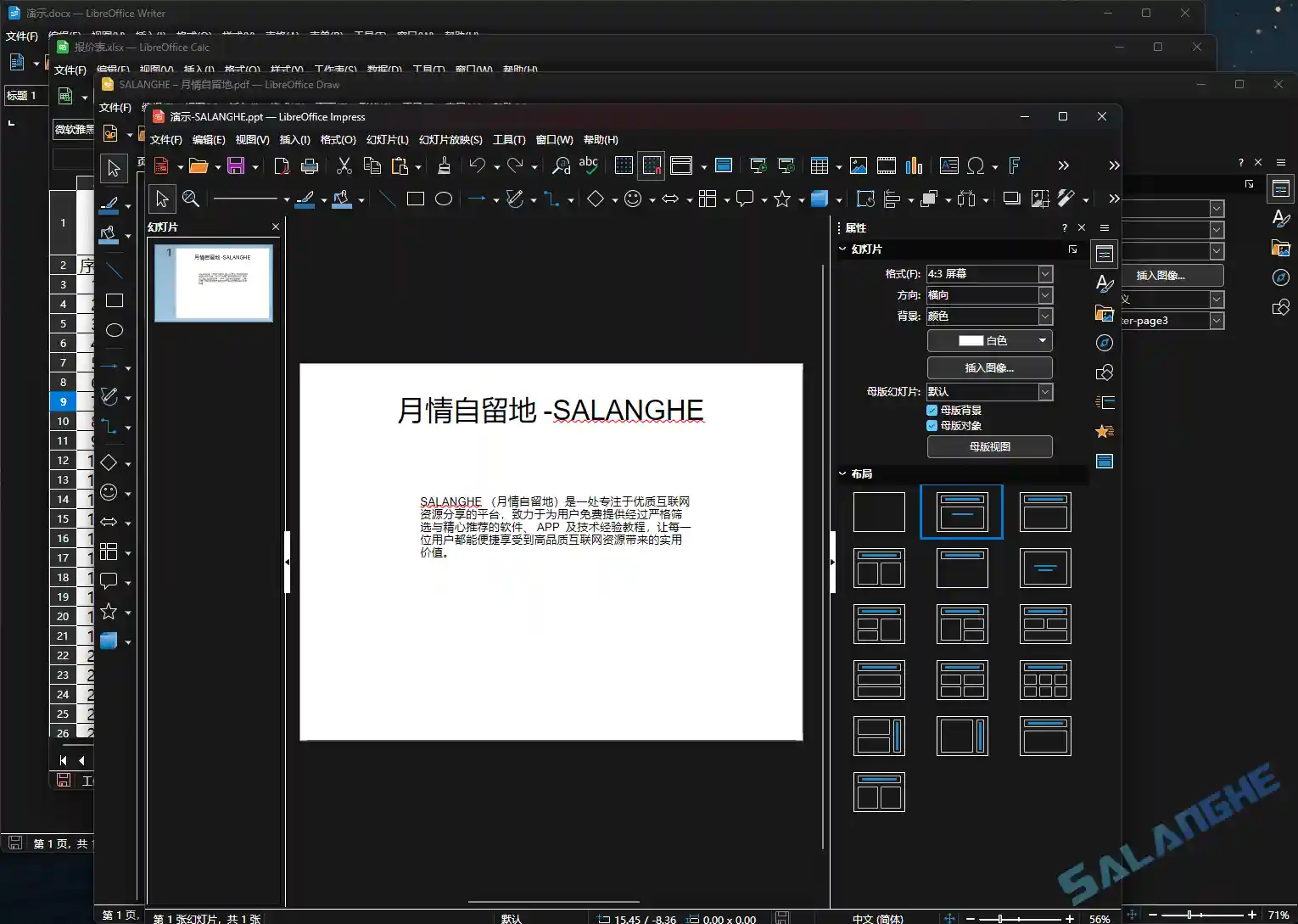Open the 工具(T) menu in Impress
1298x924 pixels.
(x=511, y=140)
